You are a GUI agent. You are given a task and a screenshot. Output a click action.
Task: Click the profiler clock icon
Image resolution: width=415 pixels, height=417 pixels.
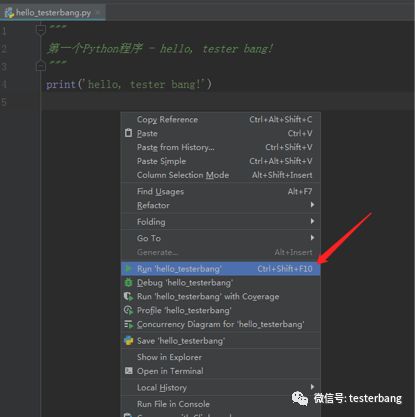128,310
